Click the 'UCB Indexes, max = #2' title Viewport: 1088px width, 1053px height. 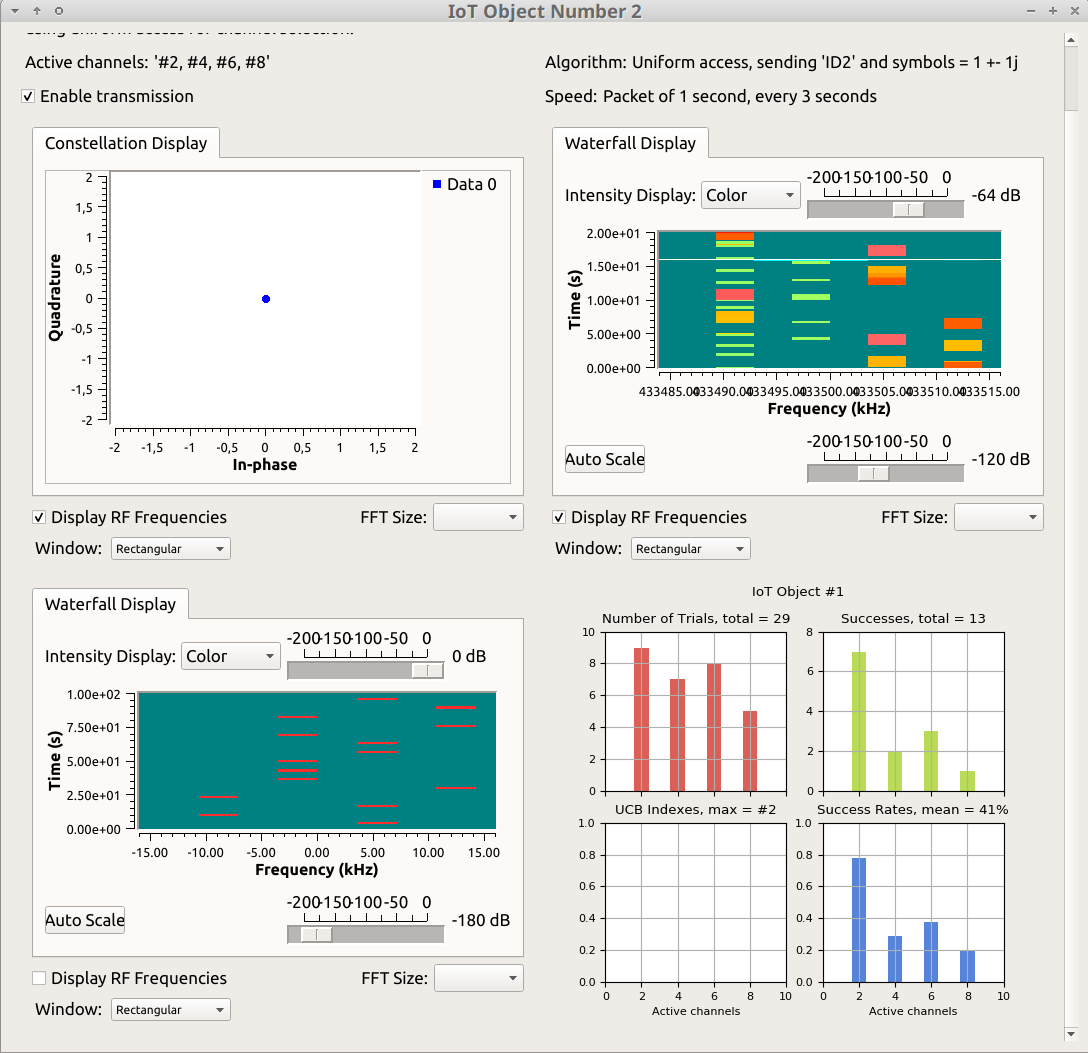695,810
